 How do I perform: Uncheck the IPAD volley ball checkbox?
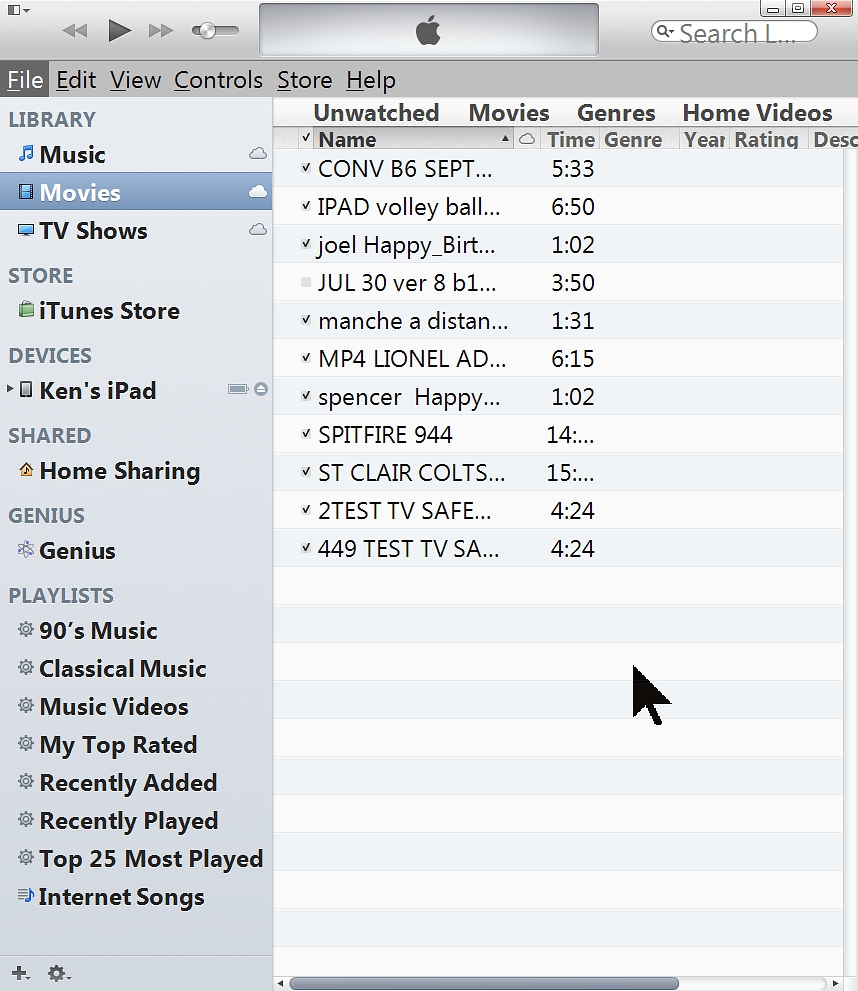[306, 205]
